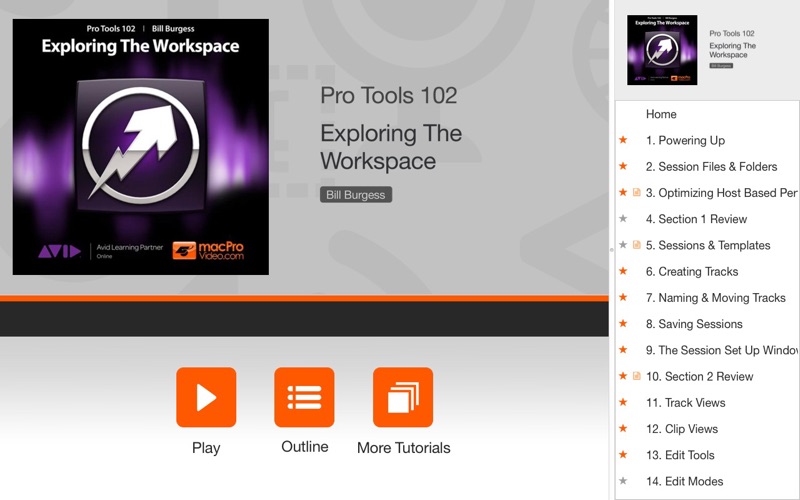
Task: Toggle star beside 12. Clip Views
Action: coord(623,428)
